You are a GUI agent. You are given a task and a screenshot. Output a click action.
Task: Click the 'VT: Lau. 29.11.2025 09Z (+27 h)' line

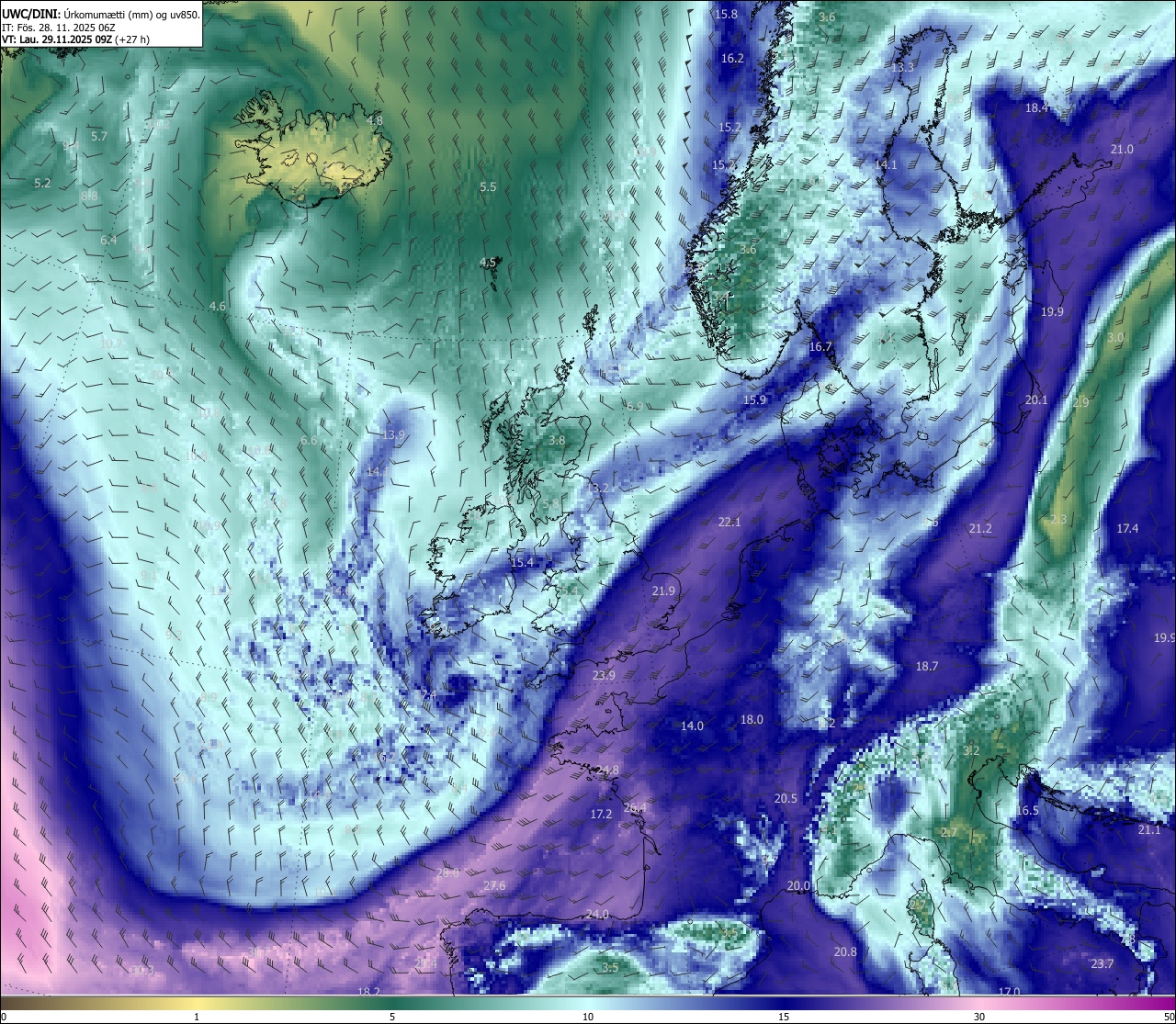coord(75,39)
